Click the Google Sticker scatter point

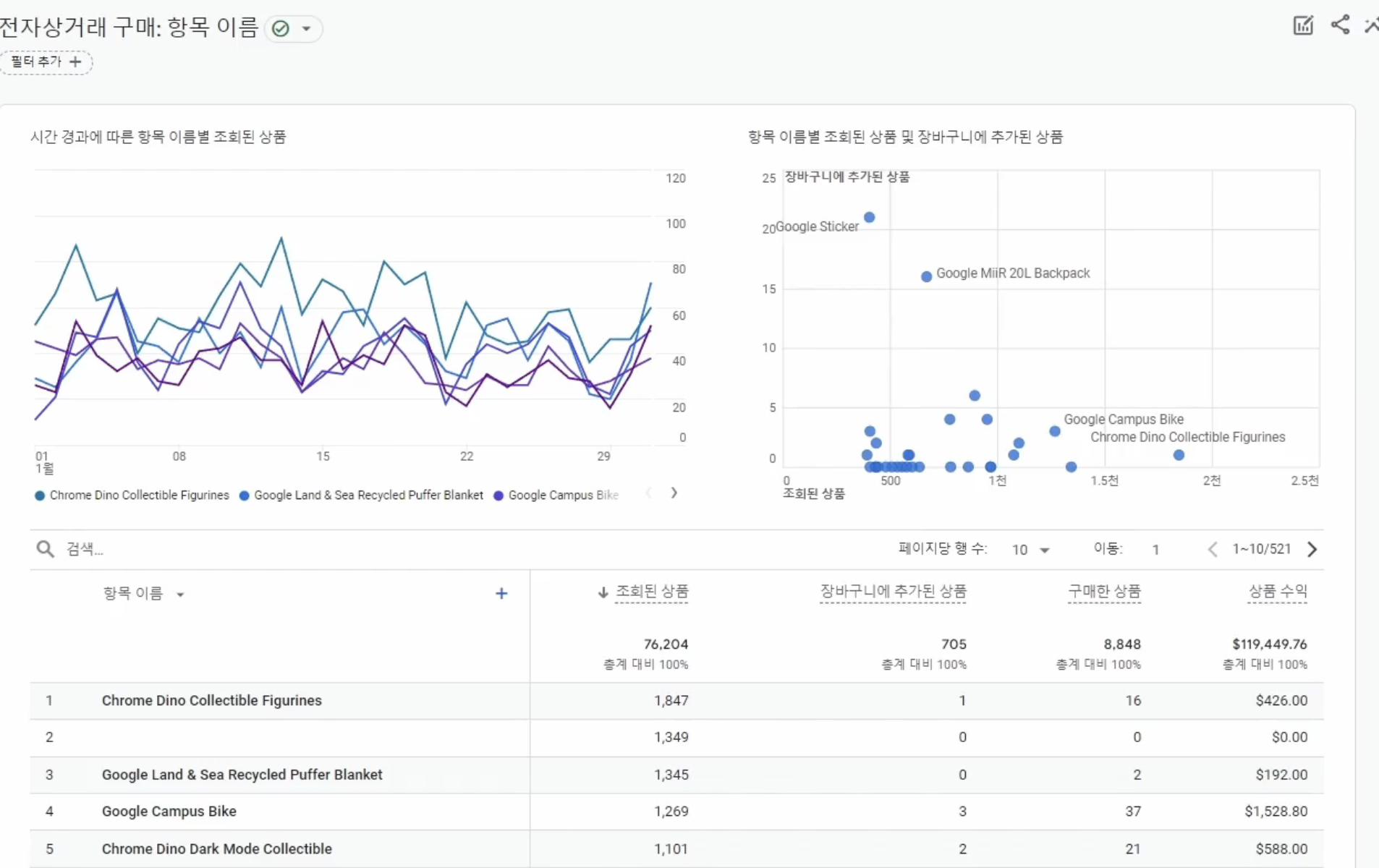point(870,218)
